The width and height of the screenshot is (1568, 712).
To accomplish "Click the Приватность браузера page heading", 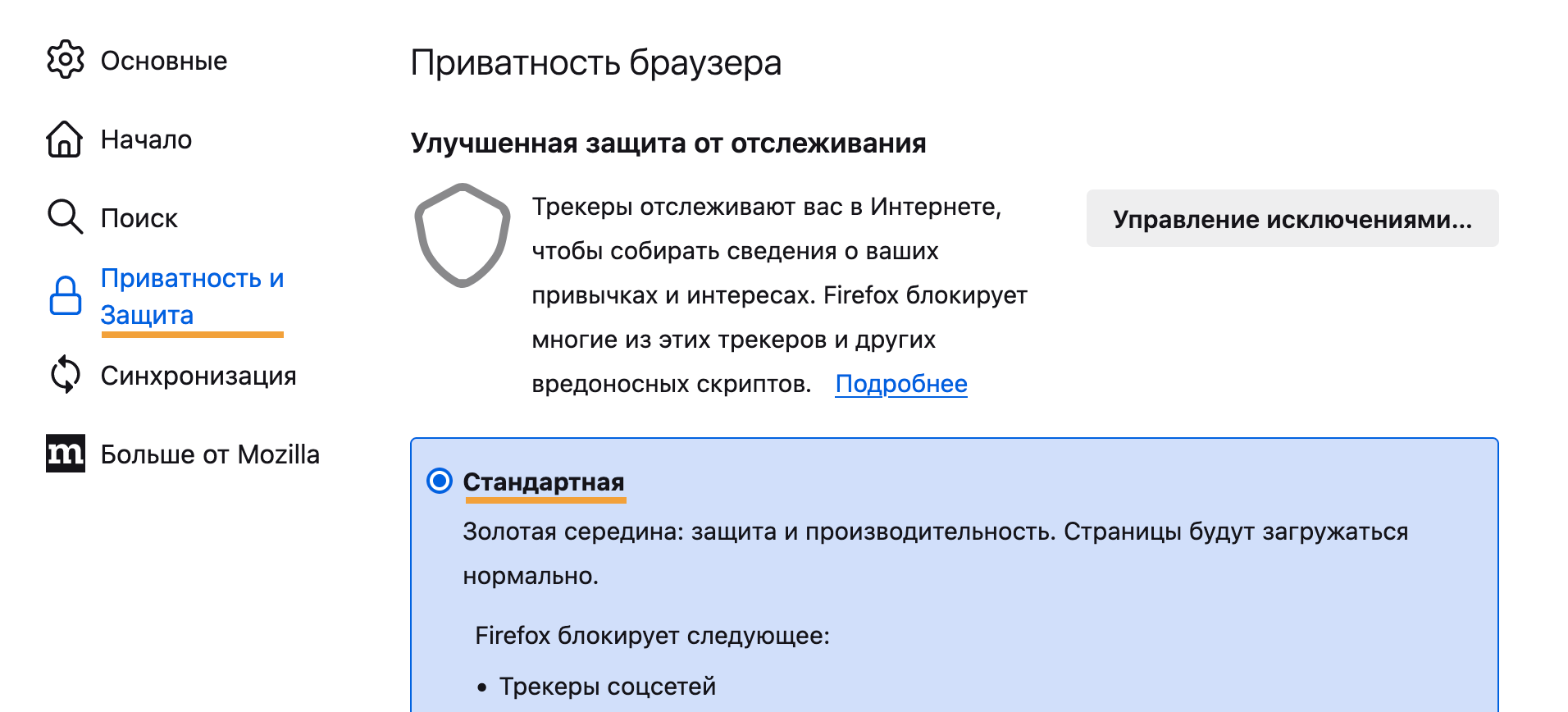I will (x=596, y=63).
